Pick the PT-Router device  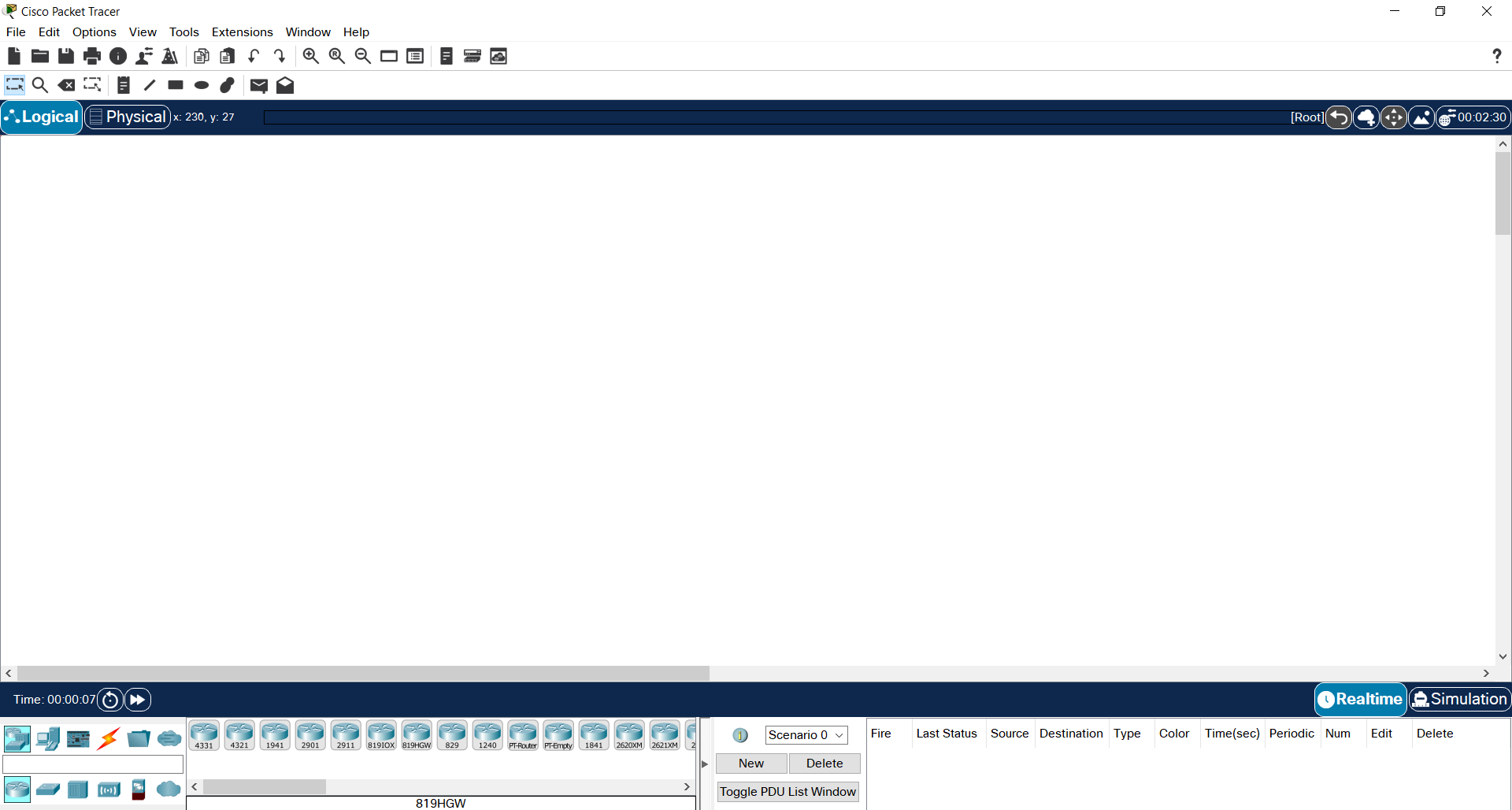tap(523, 735)
